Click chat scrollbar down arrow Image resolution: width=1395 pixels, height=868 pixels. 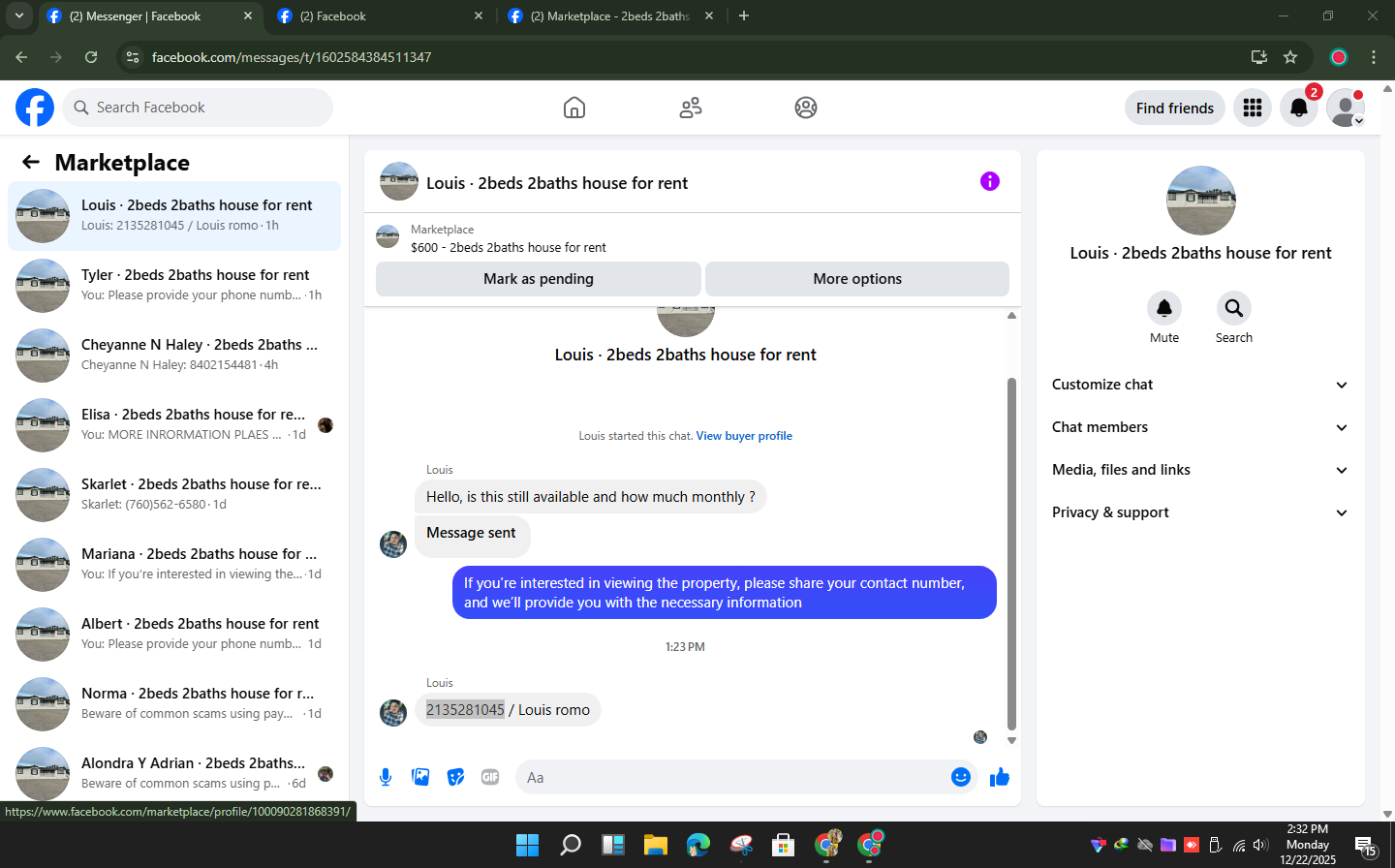click(1011, 740)
